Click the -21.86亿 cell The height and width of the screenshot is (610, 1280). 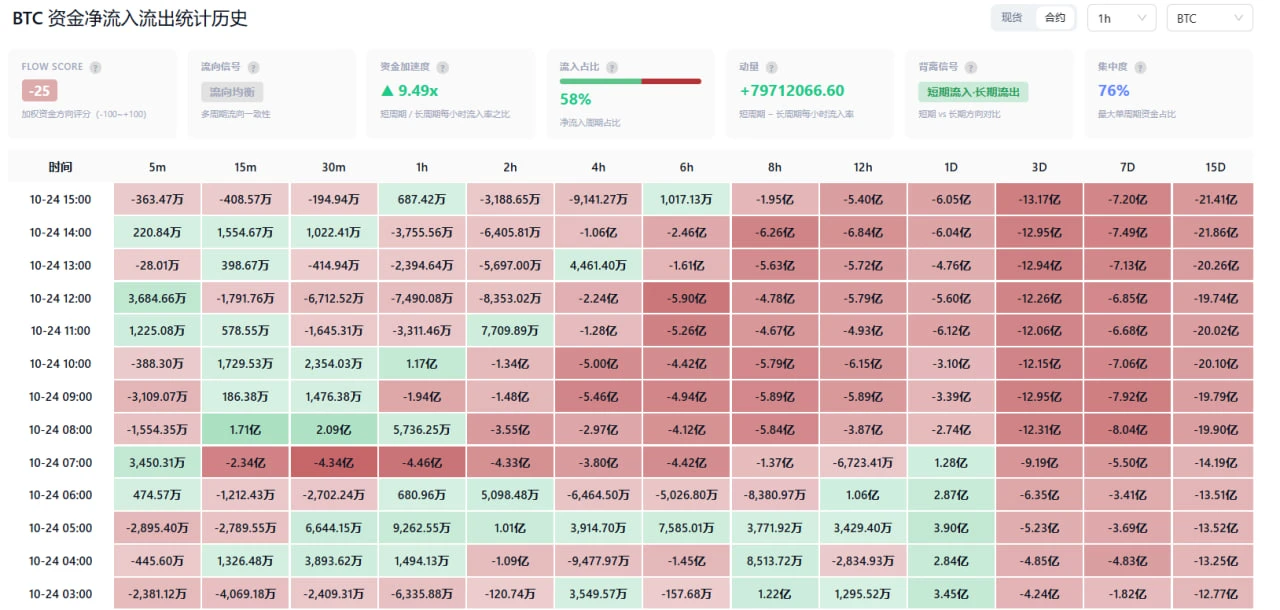click(1213, 233)
